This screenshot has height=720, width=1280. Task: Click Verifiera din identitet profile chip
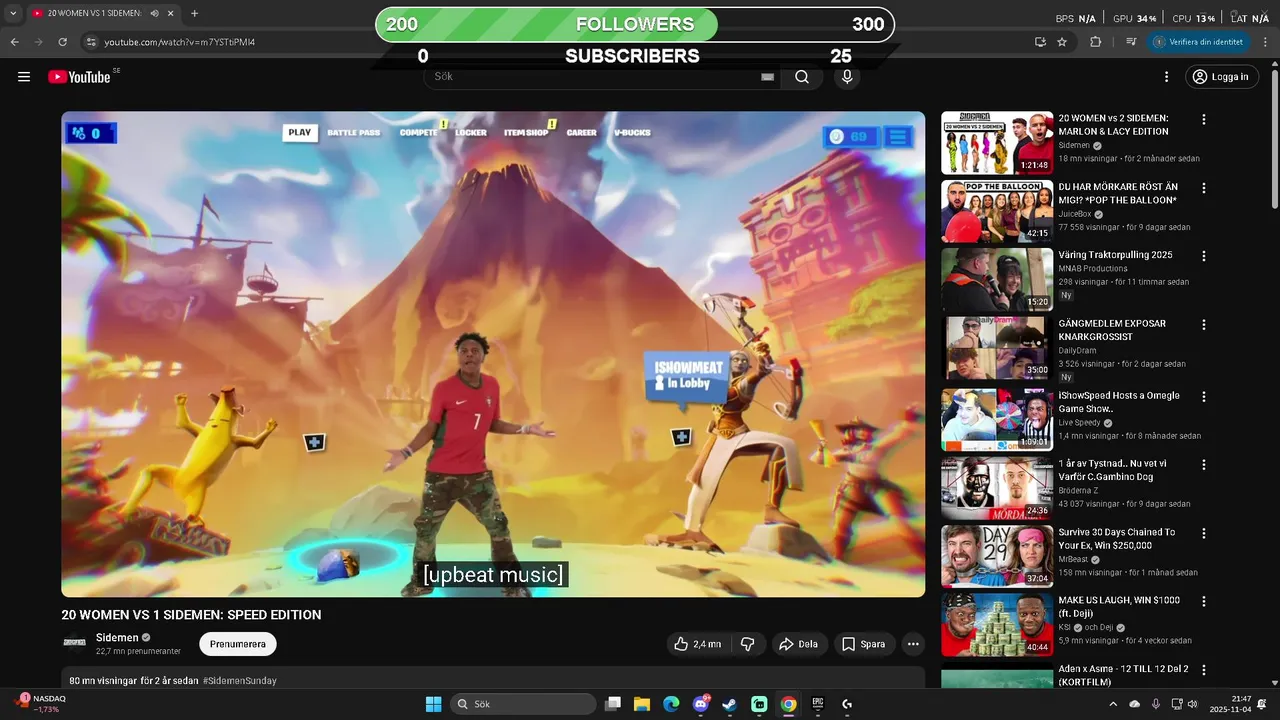click(1199, 42)
